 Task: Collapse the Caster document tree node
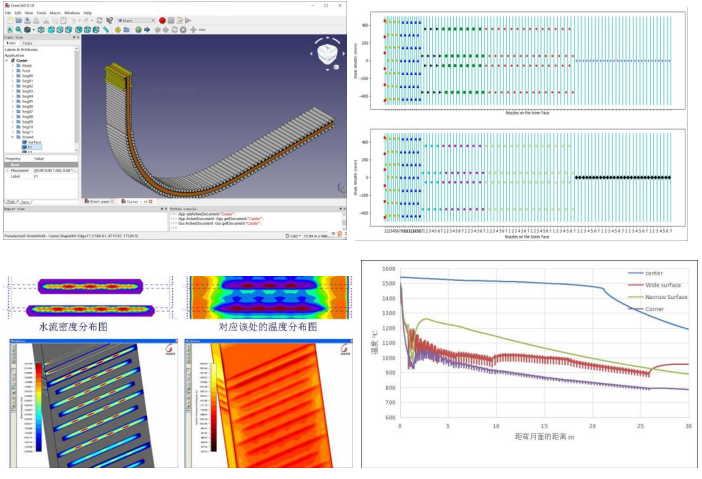(x=7, y=60)
